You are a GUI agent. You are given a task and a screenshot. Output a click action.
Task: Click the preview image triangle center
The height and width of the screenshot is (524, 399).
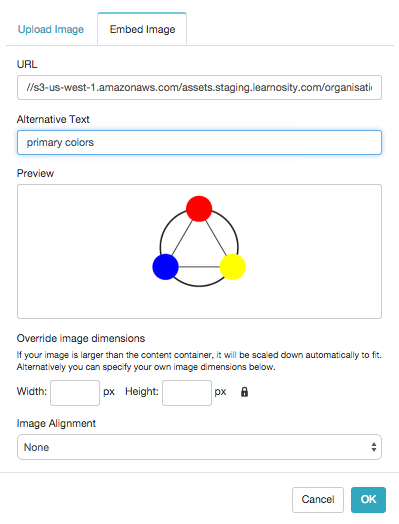coord(199,248)
